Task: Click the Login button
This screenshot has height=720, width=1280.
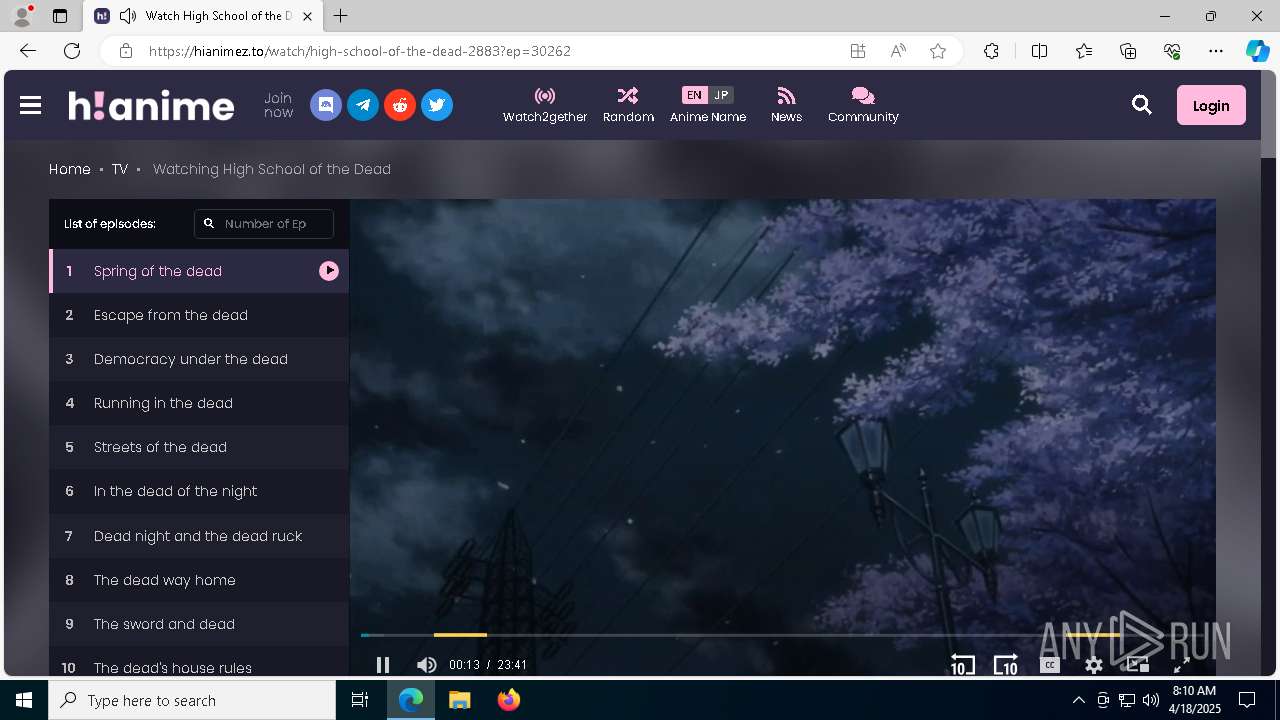Action: [1211, 105]
